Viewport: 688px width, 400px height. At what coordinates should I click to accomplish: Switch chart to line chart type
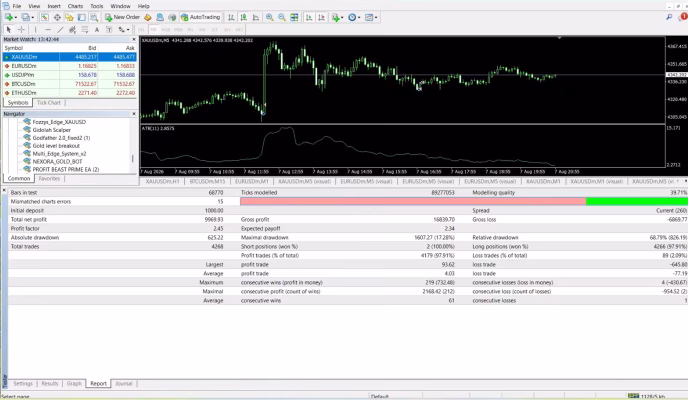tap(256, 17)
